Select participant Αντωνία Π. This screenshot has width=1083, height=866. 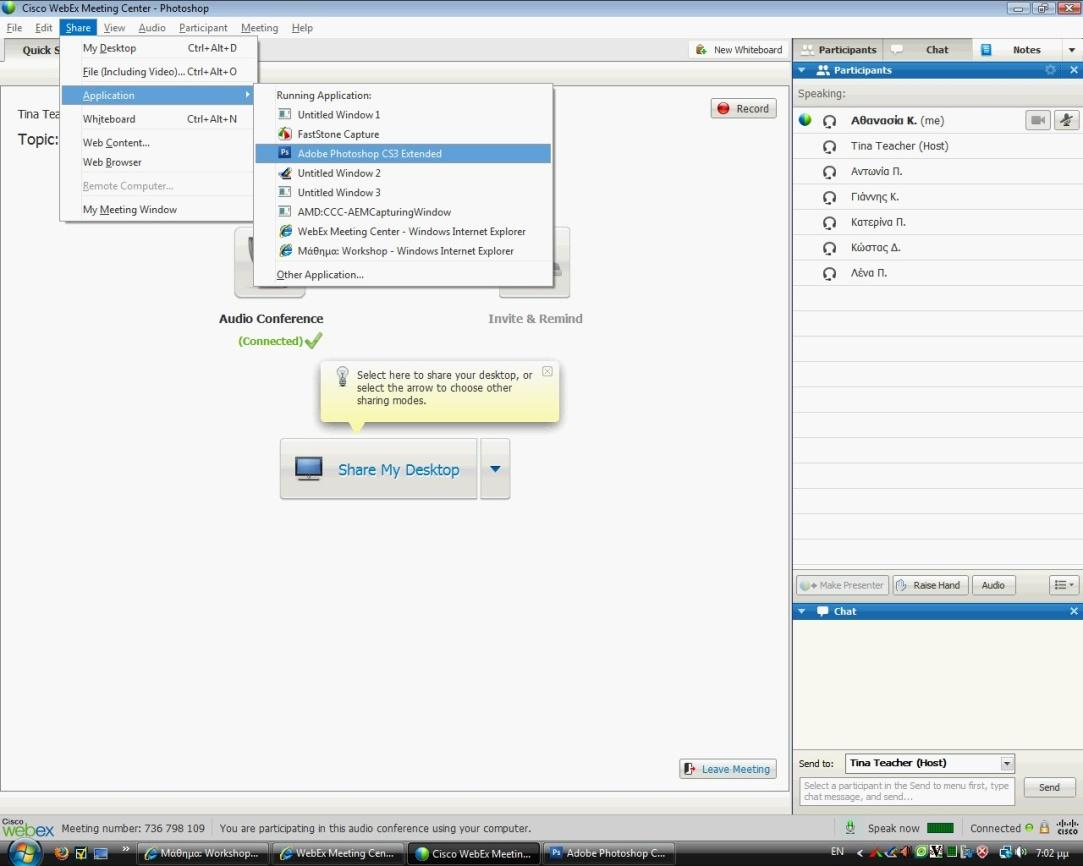pos(938,171)
